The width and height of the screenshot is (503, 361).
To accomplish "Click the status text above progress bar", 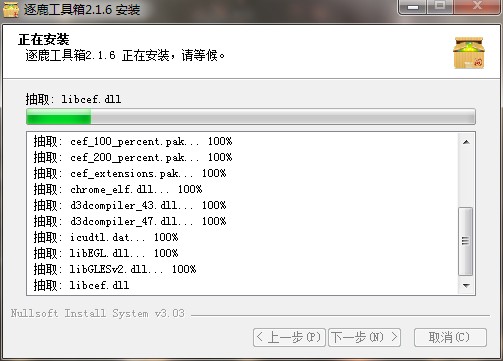I will (x=73, y=99).
